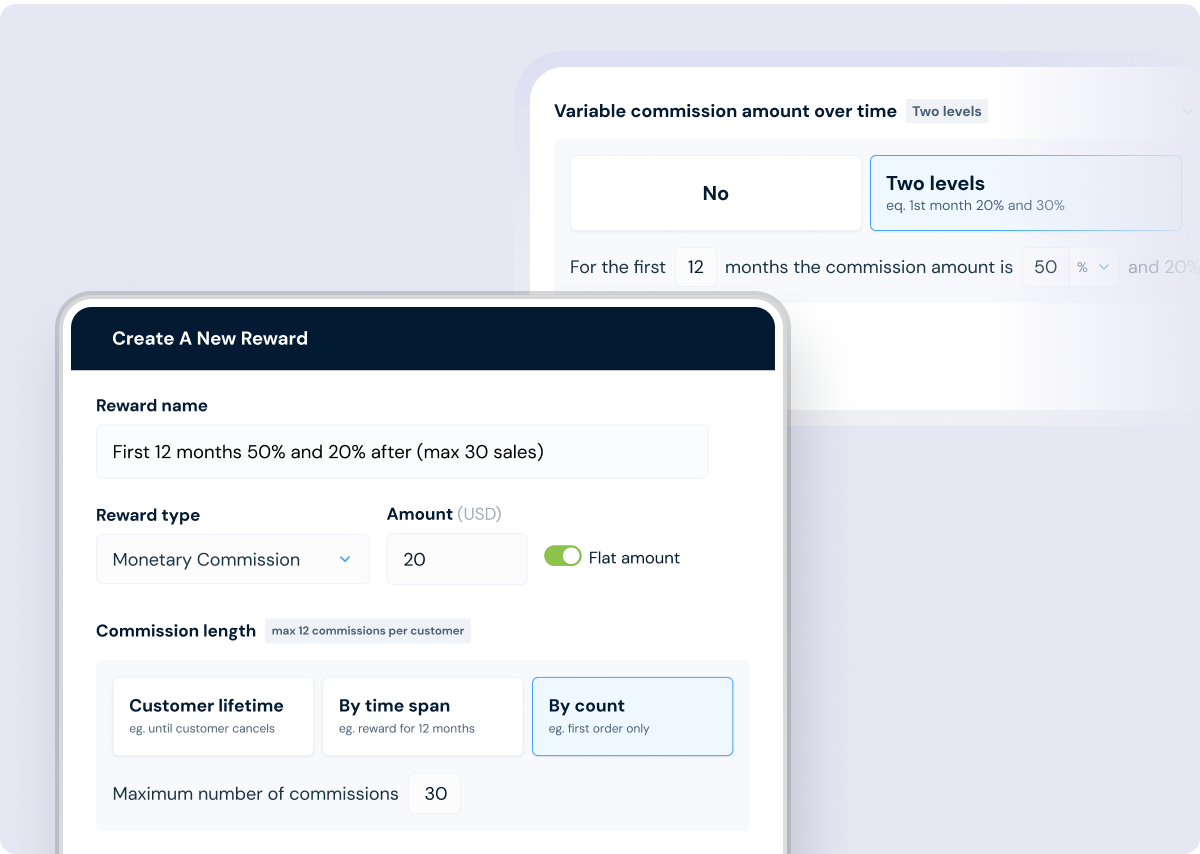
Task: Open the Reward type dropdown
Action: pos(233,559)
